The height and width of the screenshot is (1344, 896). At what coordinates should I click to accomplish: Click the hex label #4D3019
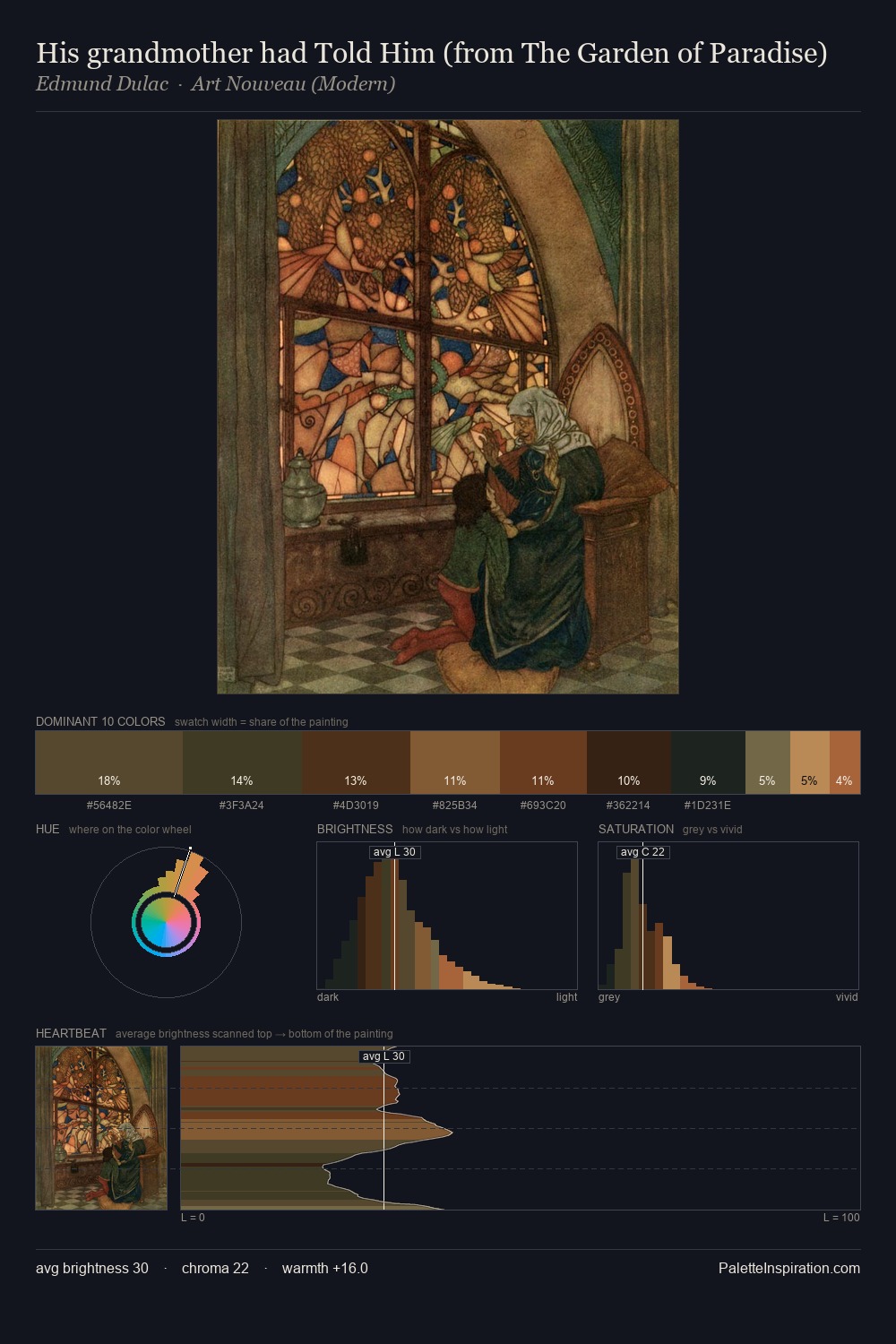click(x=356, y=806)
